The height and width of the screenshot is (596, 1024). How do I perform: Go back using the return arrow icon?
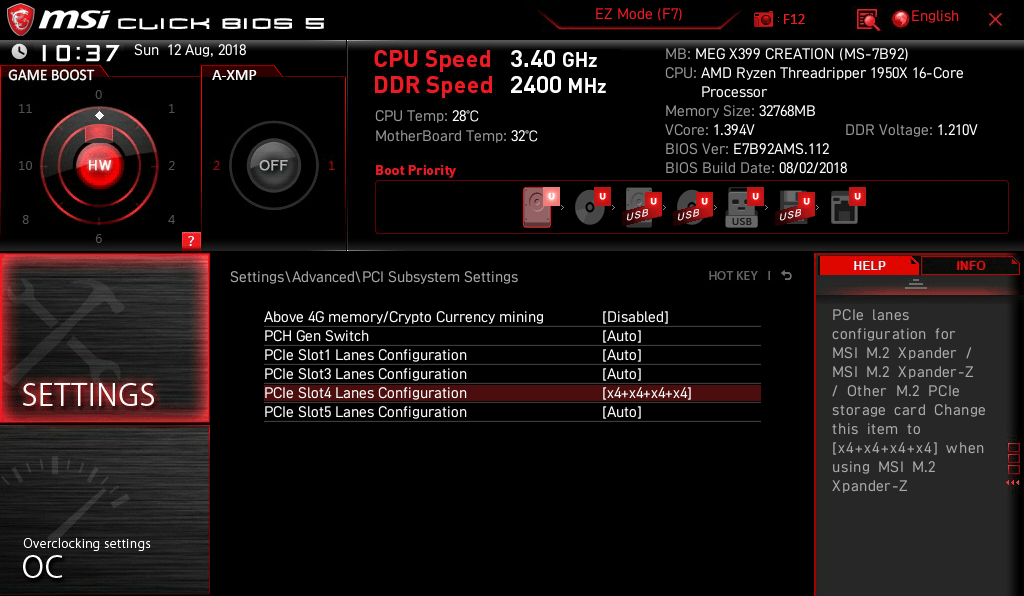coord(787,276)
